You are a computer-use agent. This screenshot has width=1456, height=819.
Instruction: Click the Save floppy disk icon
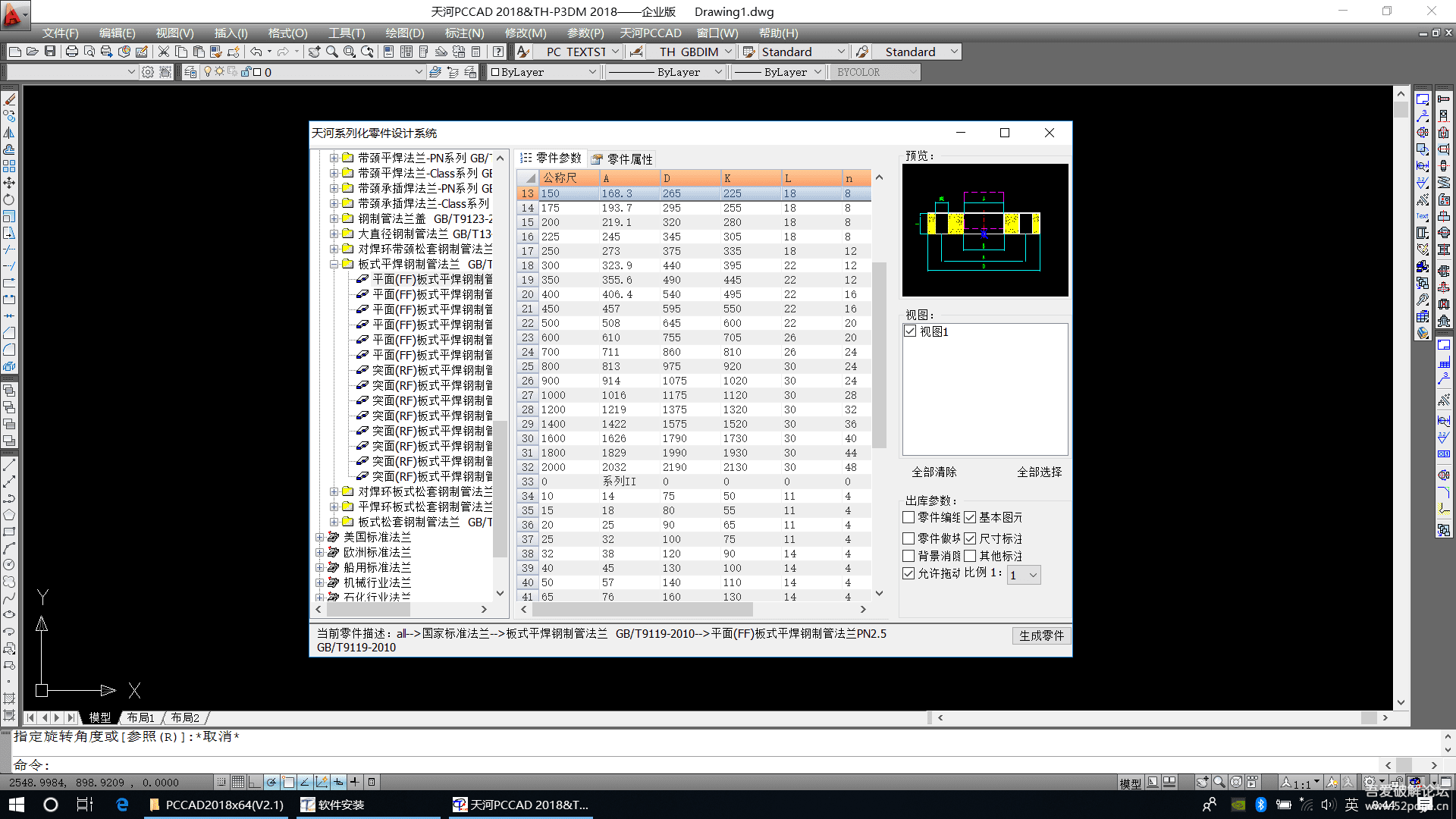tap(50, 52)
